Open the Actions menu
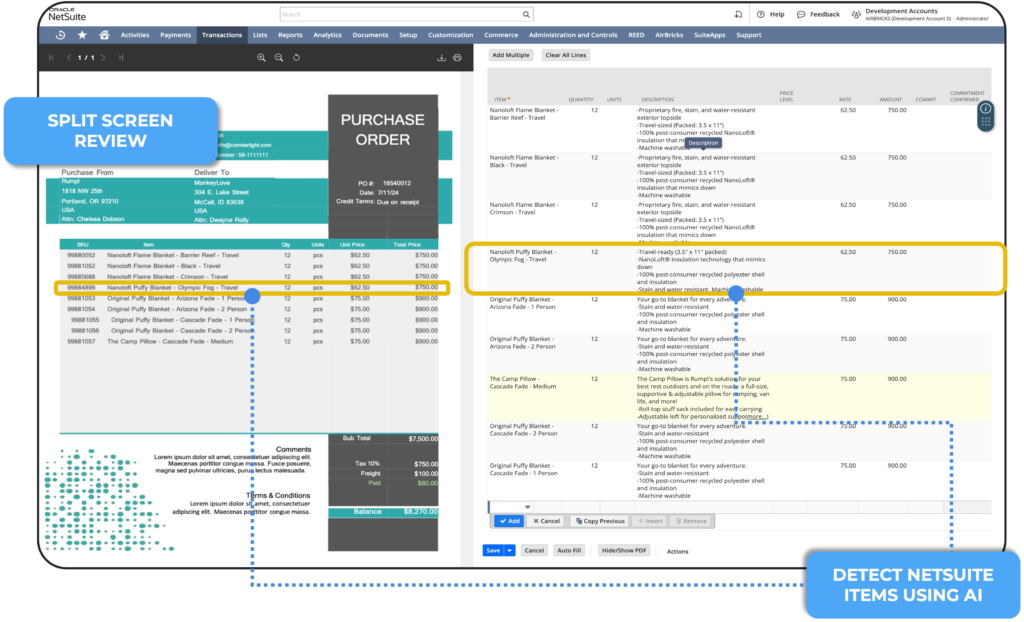 [x=677, y=551]
